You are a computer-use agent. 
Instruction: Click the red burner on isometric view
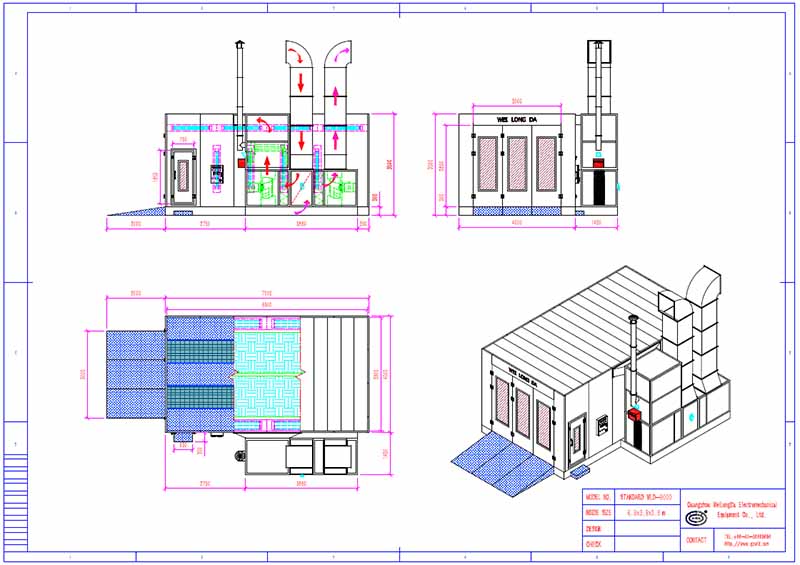(634, 414)
